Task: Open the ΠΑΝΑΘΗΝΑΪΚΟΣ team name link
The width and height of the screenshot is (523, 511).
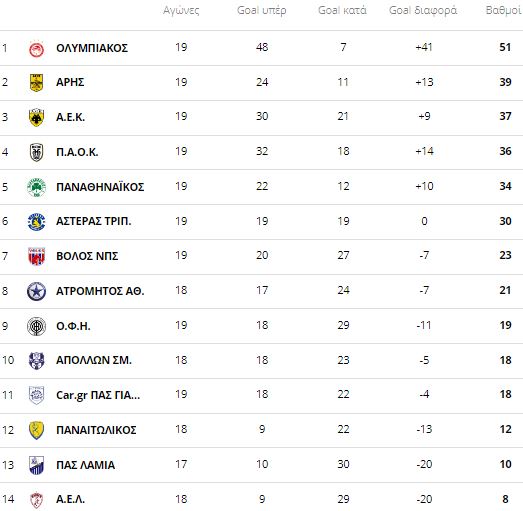Action: pyautogui.click(x=100, y=187)
